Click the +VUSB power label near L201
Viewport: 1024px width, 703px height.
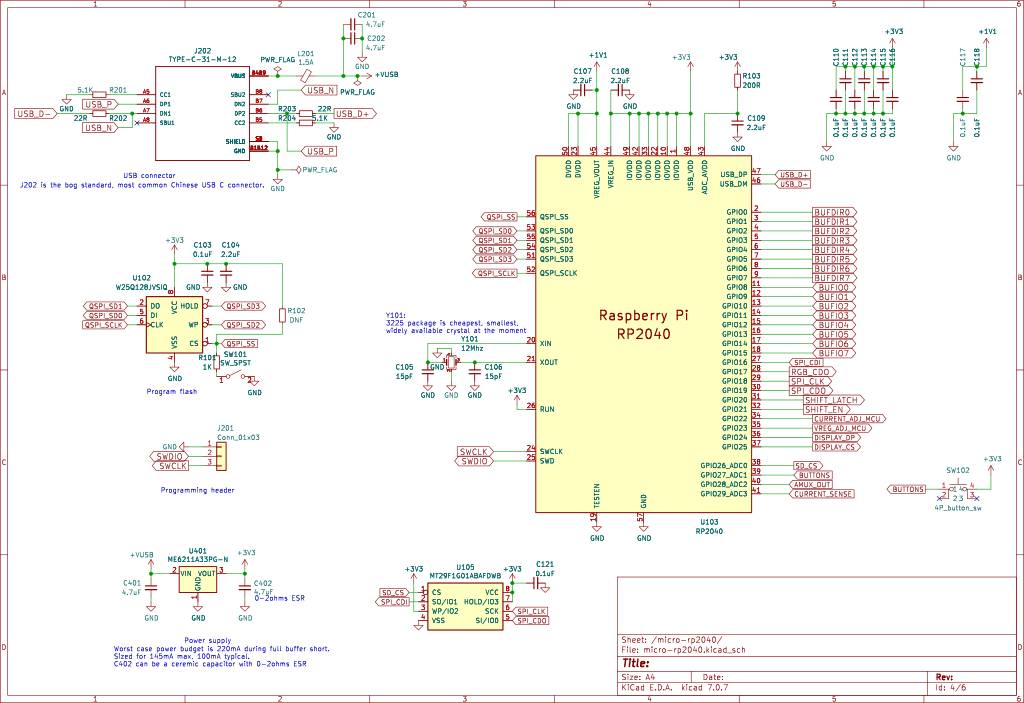click(x=387, y=75)
